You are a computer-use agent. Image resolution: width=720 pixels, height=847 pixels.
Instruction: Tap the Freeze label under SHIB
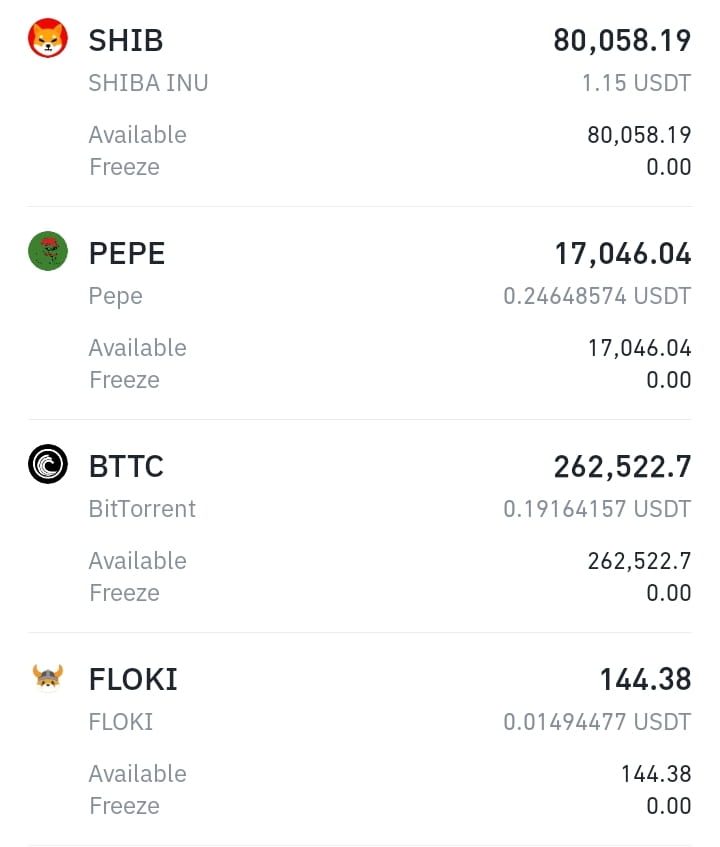point(124,167)
